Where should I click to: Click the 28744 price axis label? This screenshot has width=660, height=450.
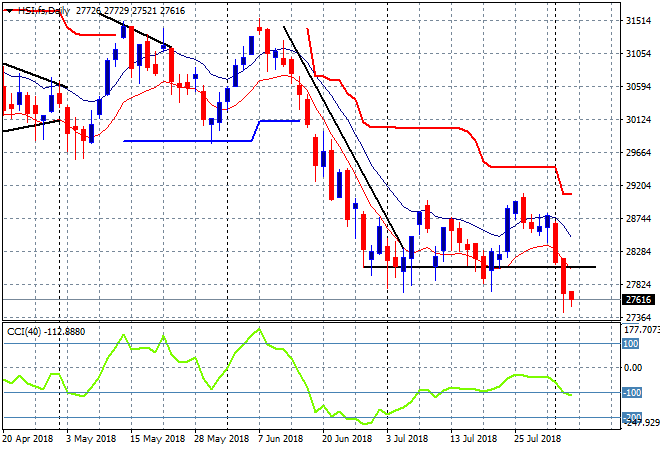coord(638,218)
